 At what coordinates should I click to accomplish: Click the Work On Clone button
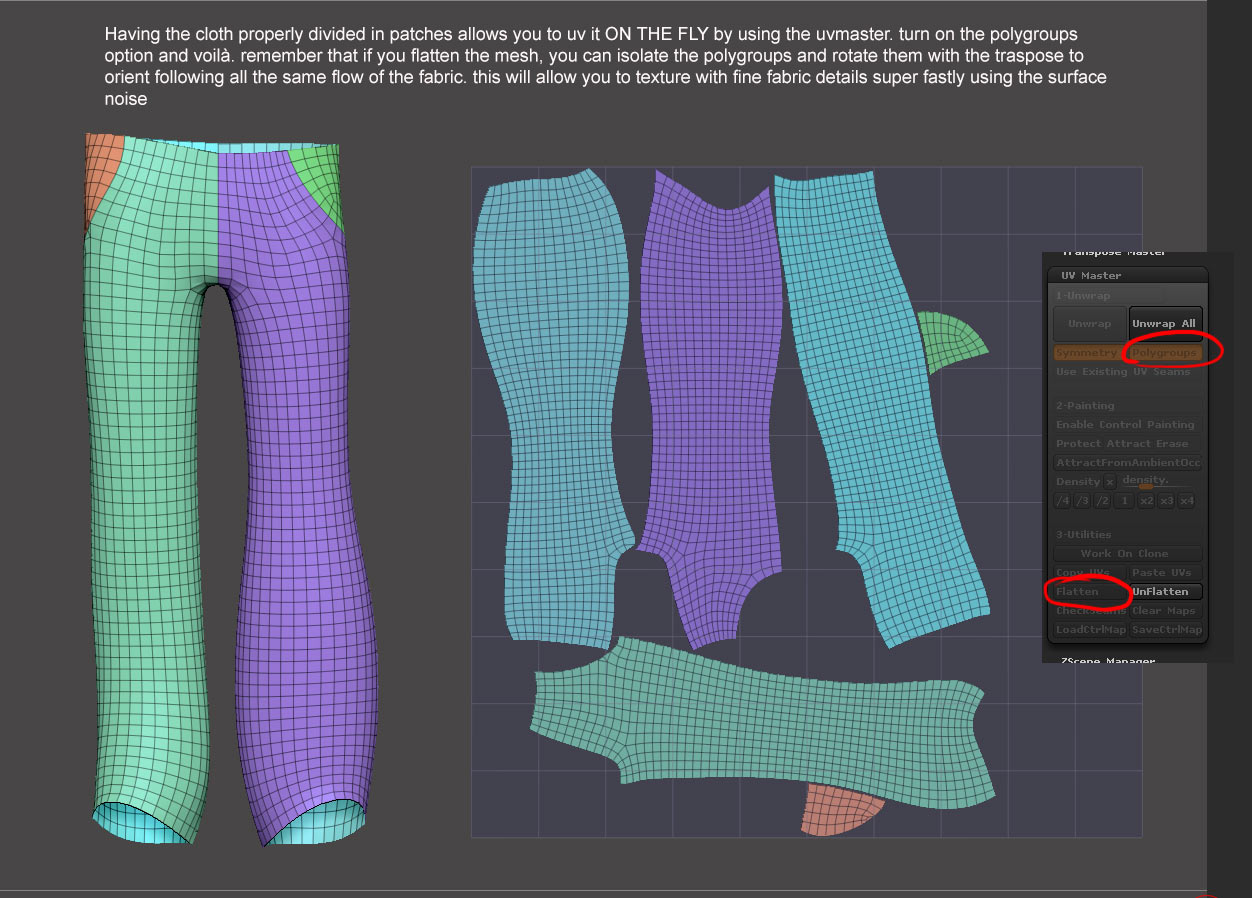[1128, 554]
